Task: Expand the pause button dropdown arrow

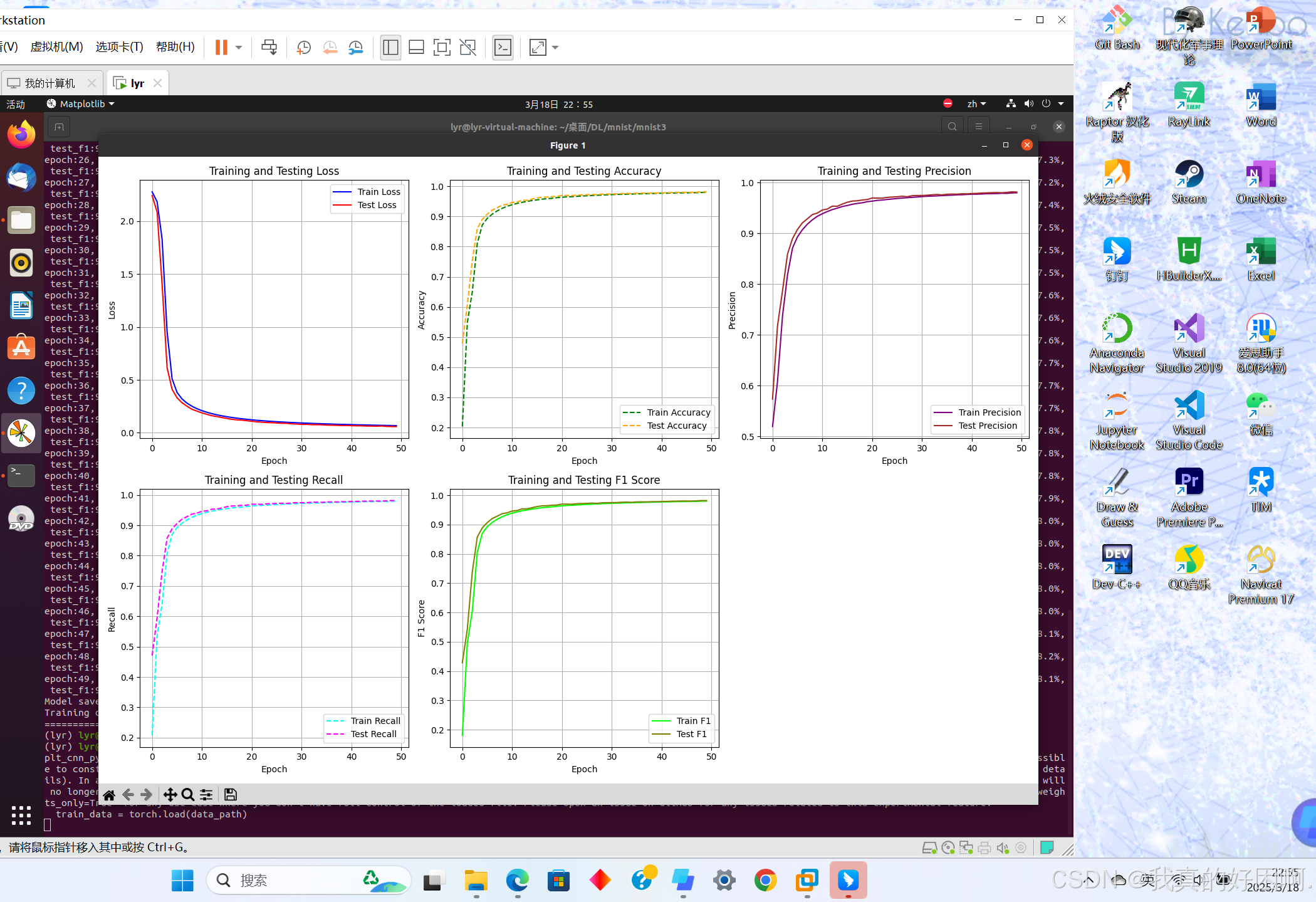Action: [239, 48]
